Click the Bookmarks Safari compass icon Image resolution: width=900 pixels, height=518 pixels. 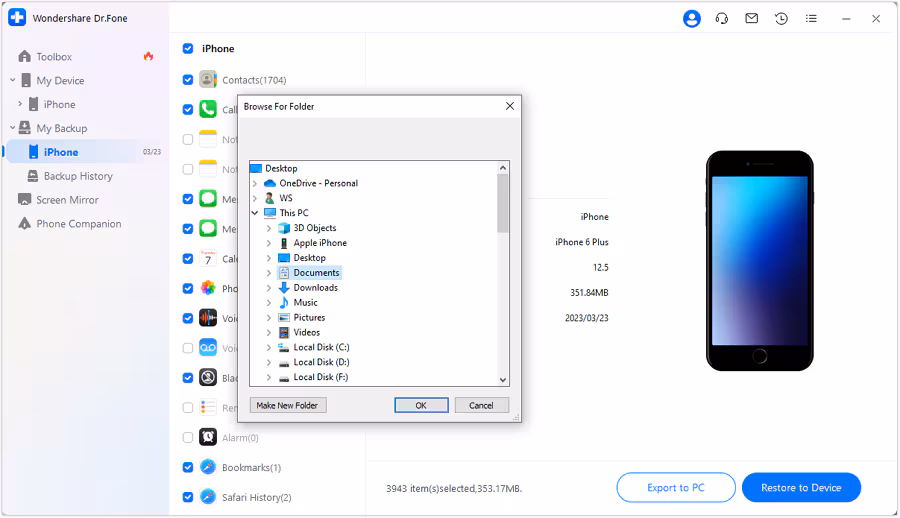click(x=208, y=467)
